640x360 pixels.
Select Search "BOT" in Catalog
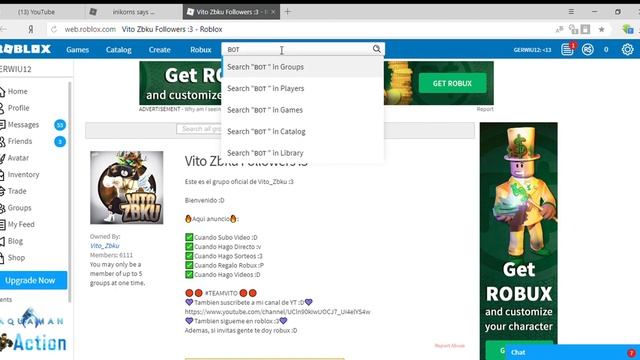click(302, 132)
